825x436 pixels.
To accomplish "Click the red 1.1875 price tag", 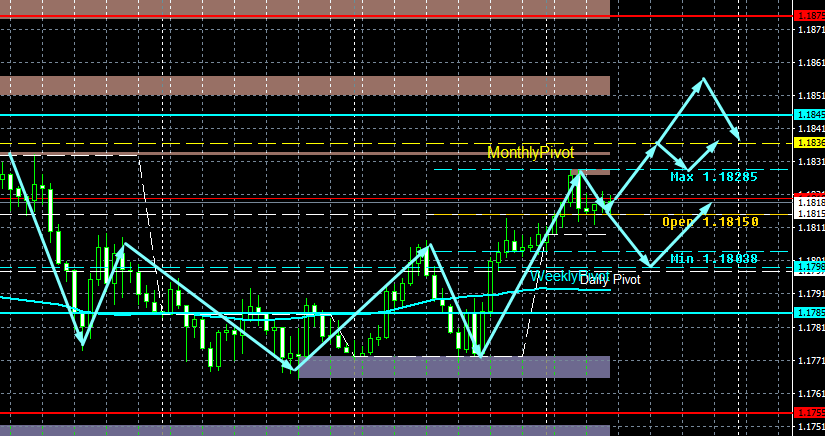I will click(809, 16).
